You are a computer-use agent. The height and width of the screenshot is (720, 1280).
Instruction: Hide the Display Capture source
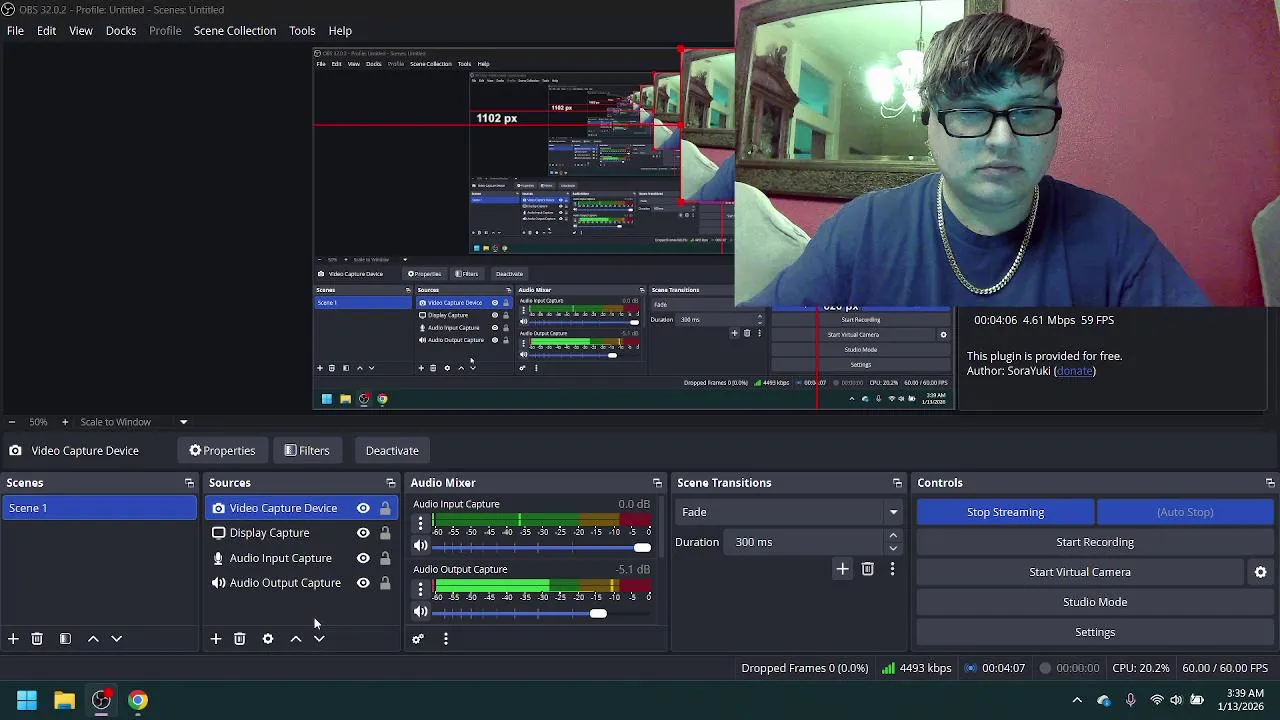363,533
